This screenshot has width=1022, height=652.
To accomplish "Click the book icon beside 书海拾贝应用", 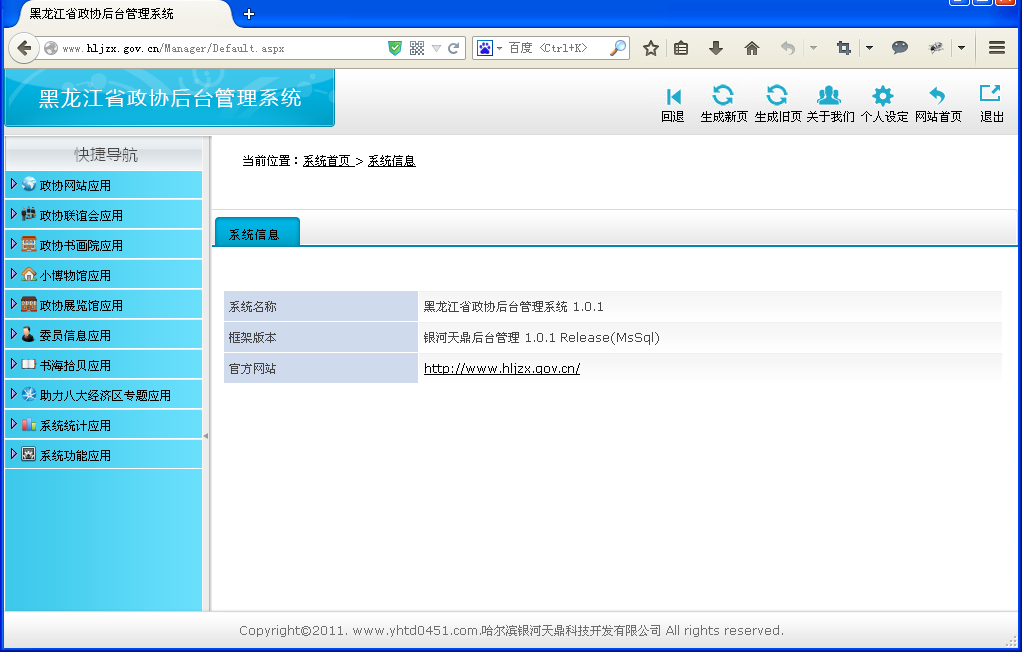I will coord(29,364).
